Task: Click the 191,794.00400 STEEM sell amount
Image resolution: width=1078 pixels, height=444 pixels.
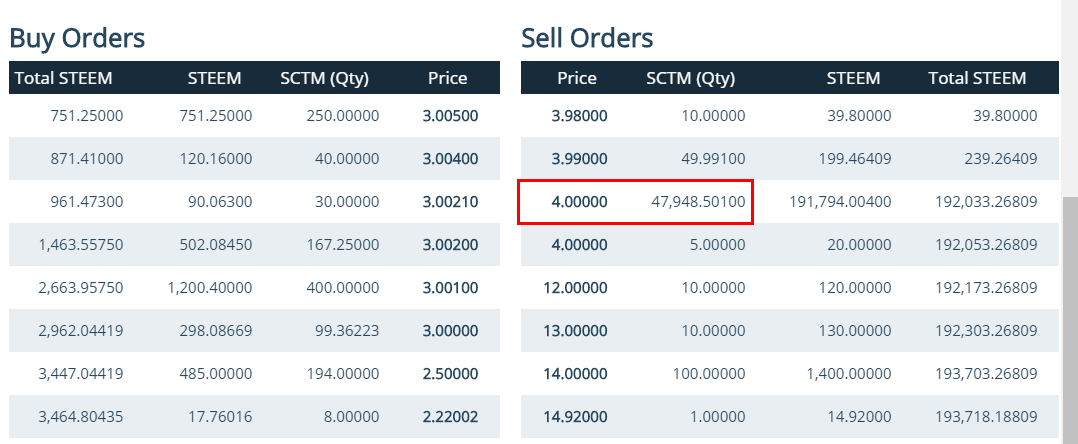Action: coord(840,201)
